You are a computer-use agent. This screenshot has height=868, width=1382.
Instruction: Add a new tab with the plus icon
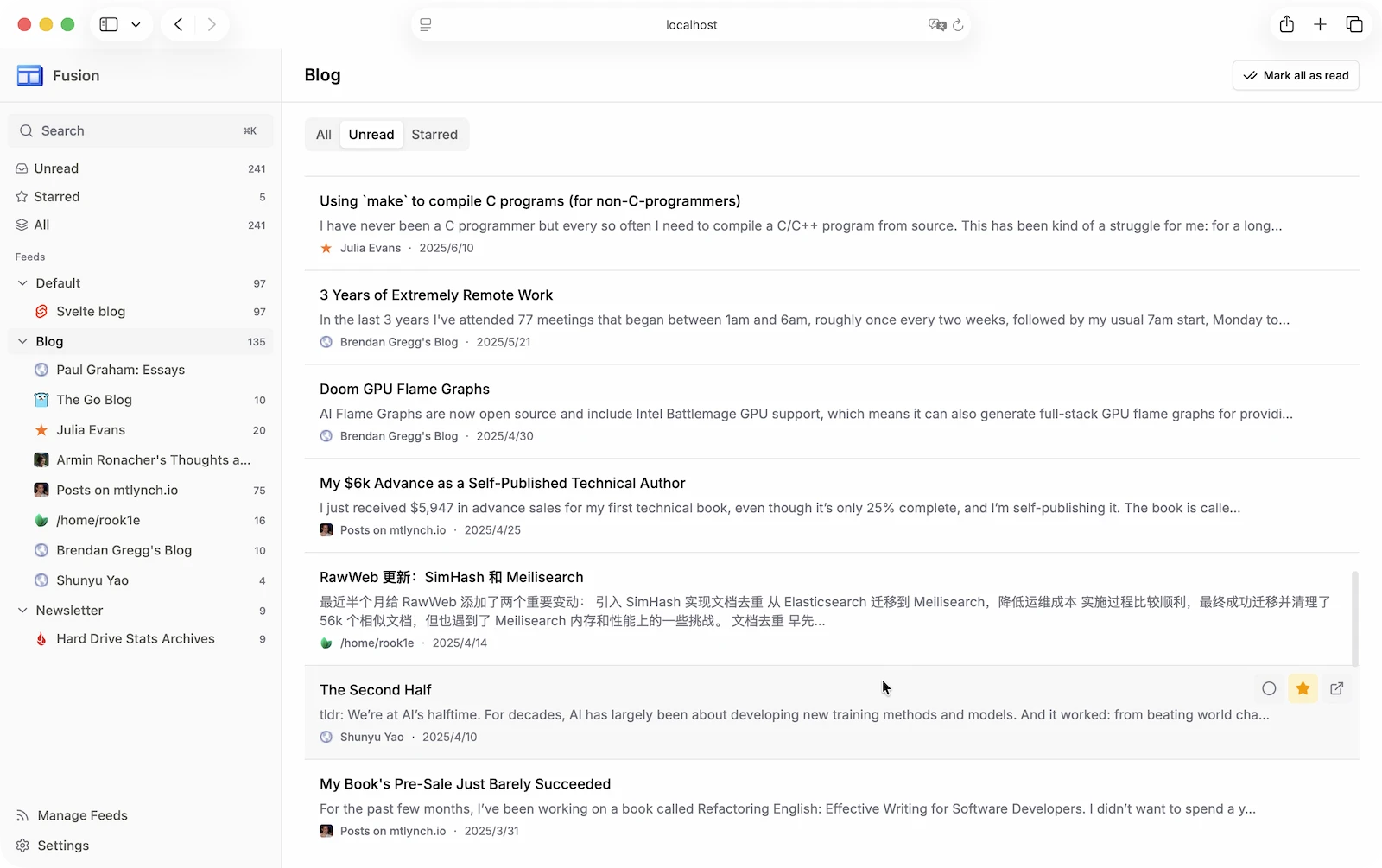[x=1320, y=24]
